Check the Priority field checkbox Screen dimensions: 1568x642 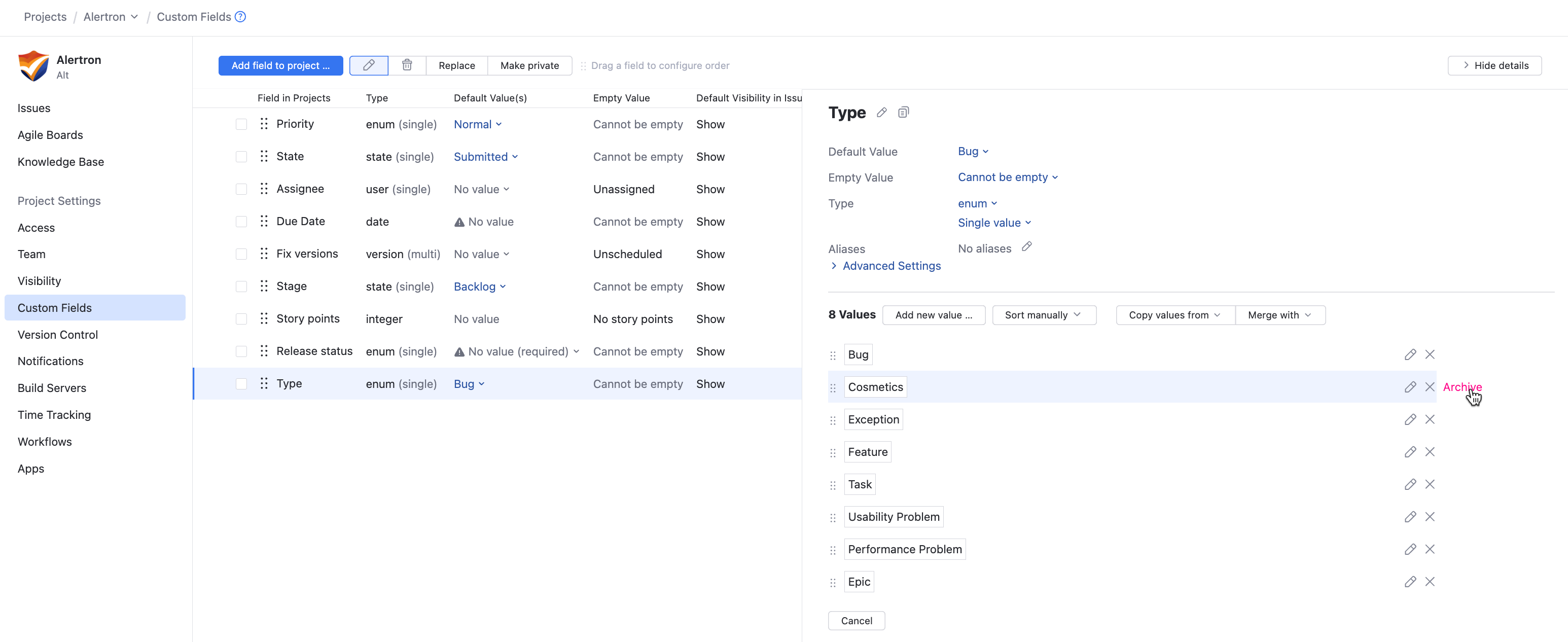click(241, 124)
